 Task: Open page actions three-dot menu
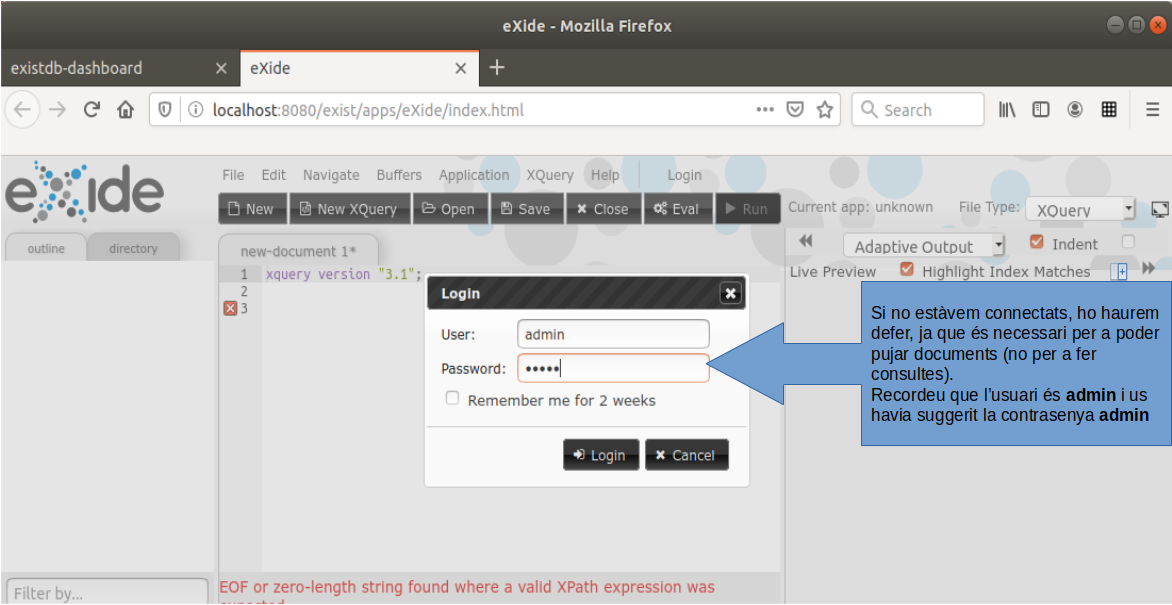point(765,110)
